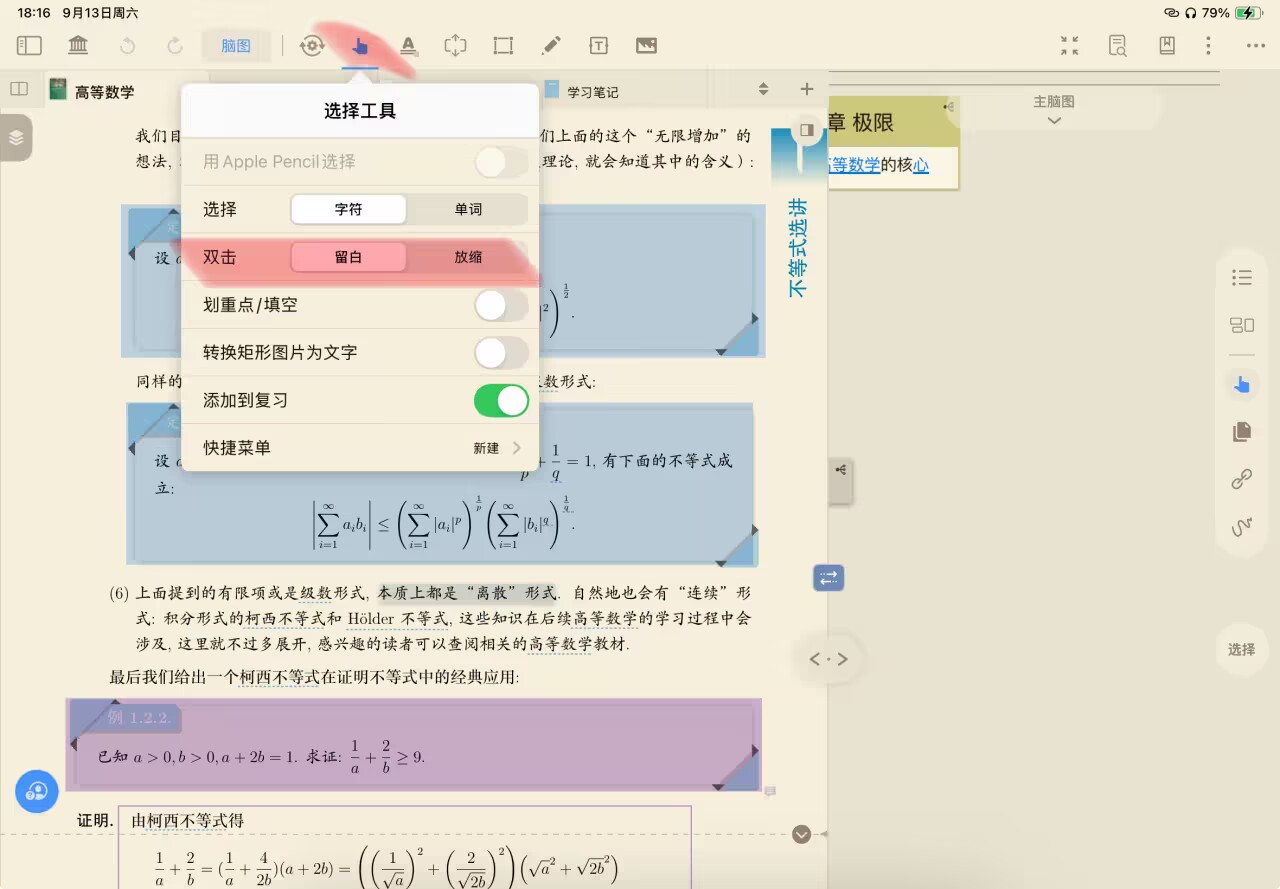
Task: Select the text highlight tool
Action: [408, 45]
